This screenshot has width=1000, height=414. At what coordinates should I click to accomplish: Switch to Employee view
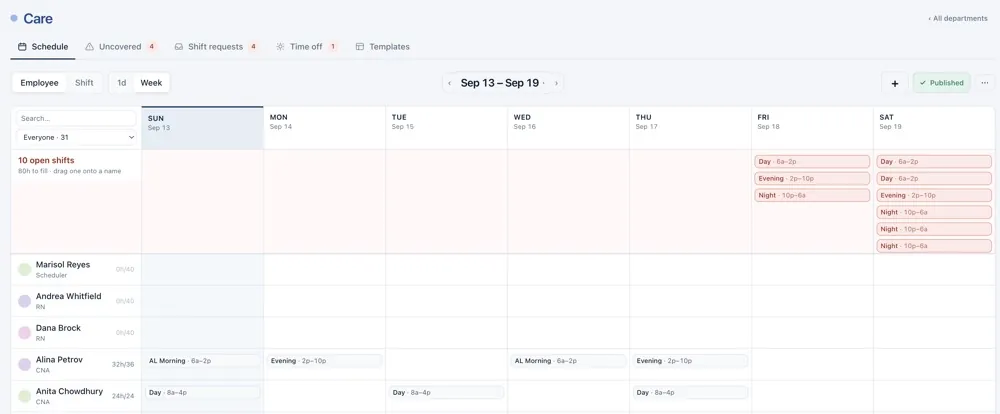click(x=40, y=83)
